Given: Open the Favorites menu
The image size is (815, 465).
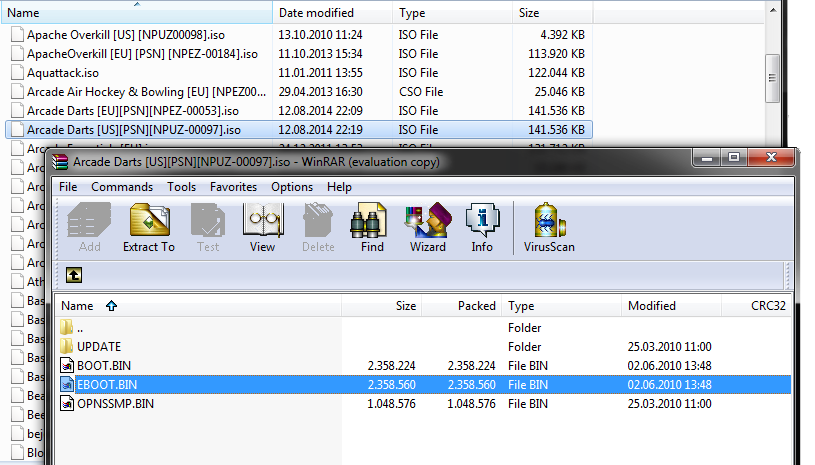Looking at the screenshot, I should (x=233, y=187).
